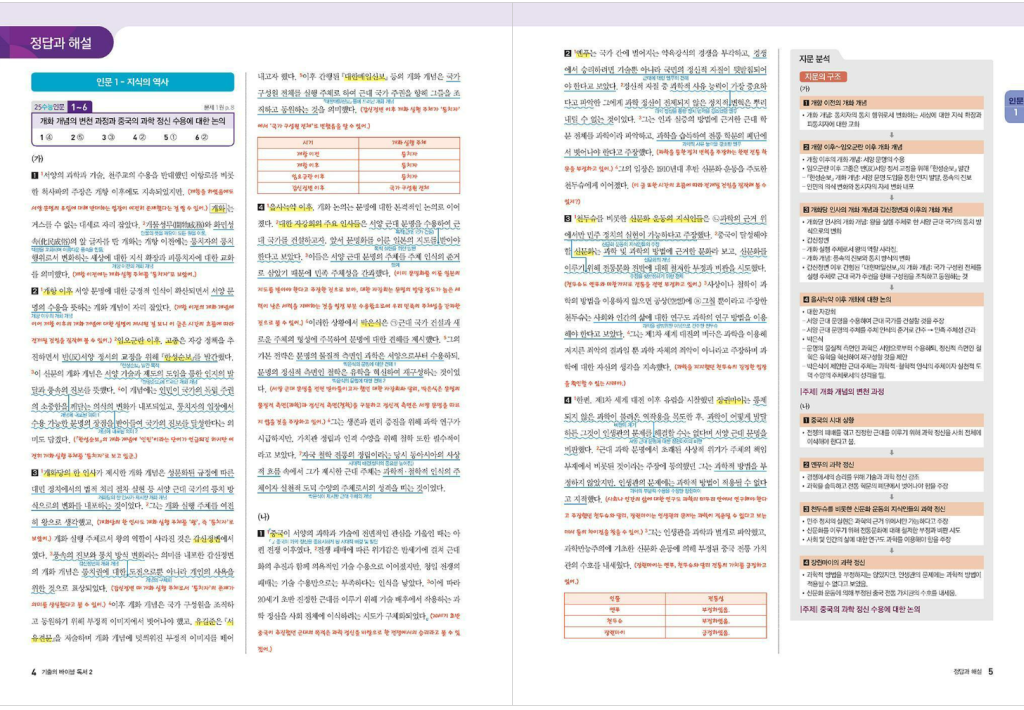Click the '지문 분석' panel heading
This screenshot has width=1024, height=710.
[x=814, y=59]
